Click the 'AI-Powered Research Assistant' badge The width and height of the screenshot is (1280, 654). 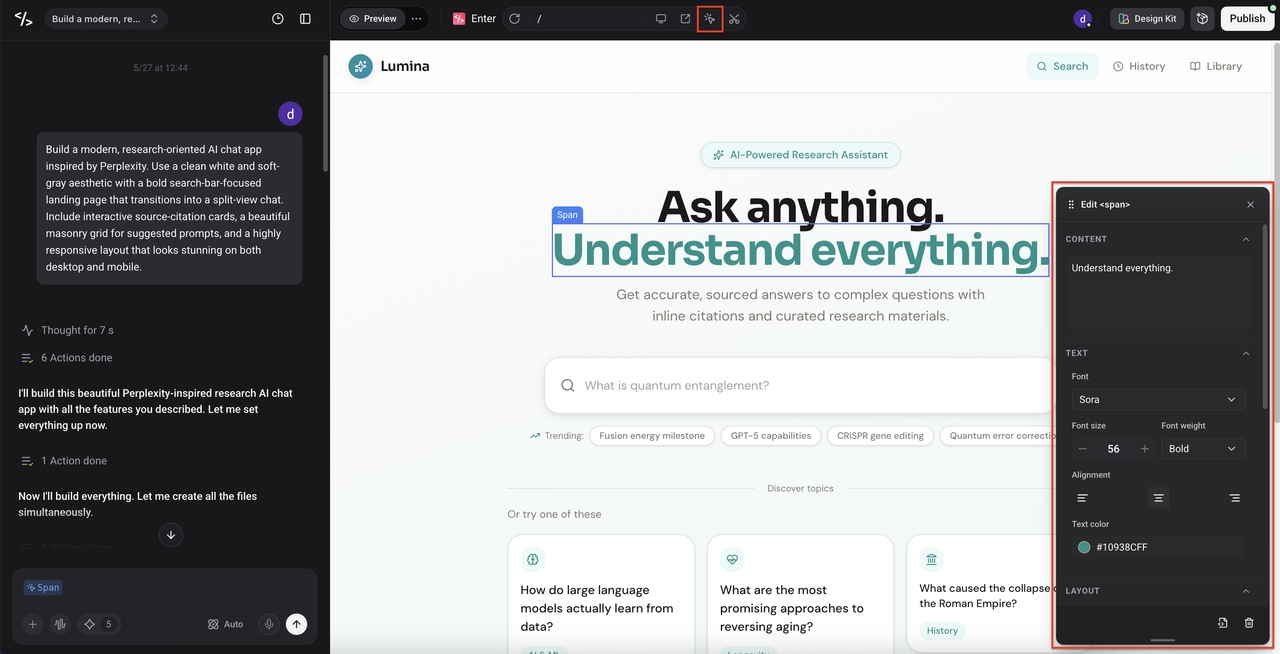[x=800, y=155]
